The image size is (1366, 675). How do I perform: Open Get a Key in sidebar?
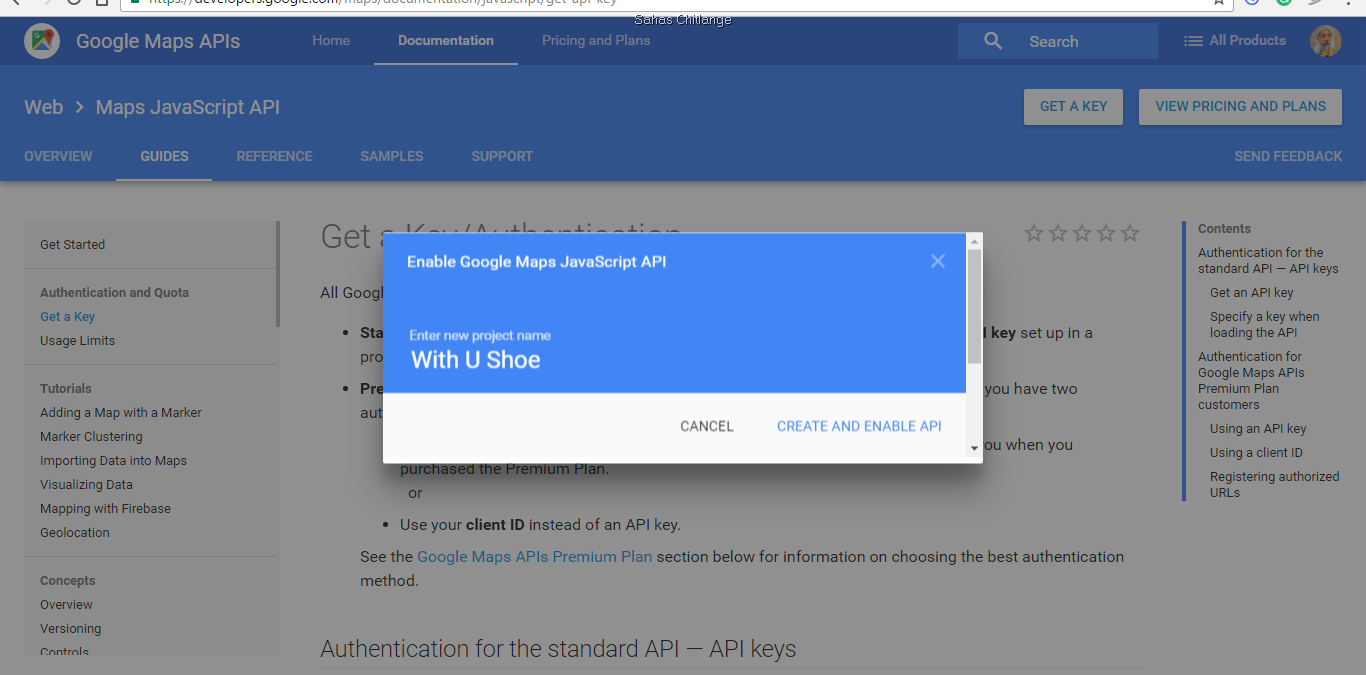[67, 316]
